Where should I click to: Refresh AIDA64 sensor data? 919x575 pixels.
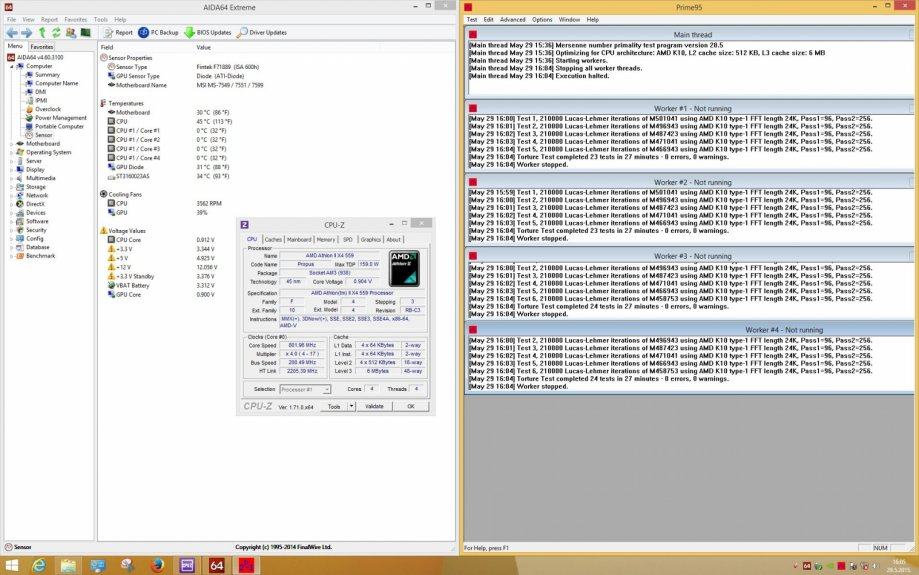click(x=56, y=33)
